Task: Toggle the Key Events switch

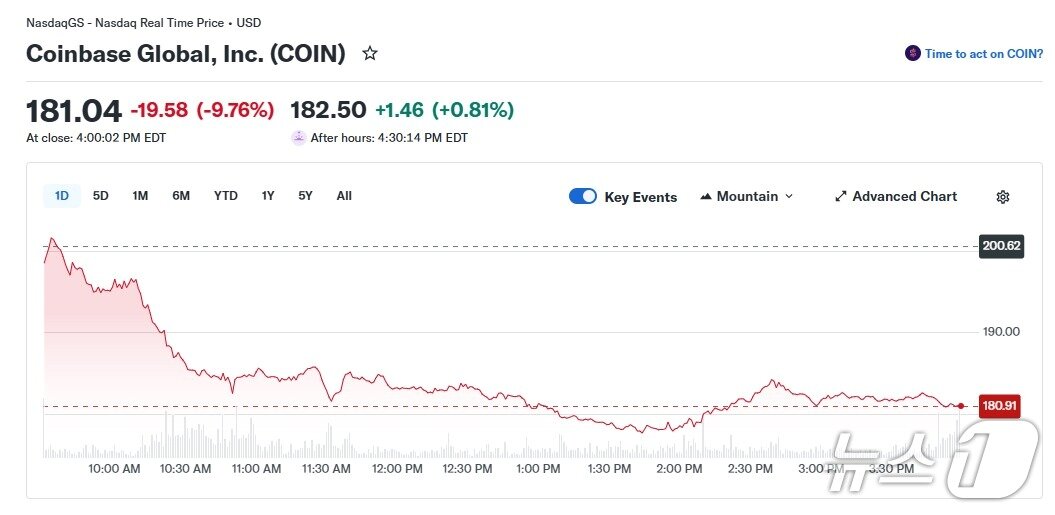Action: point(583,197)
